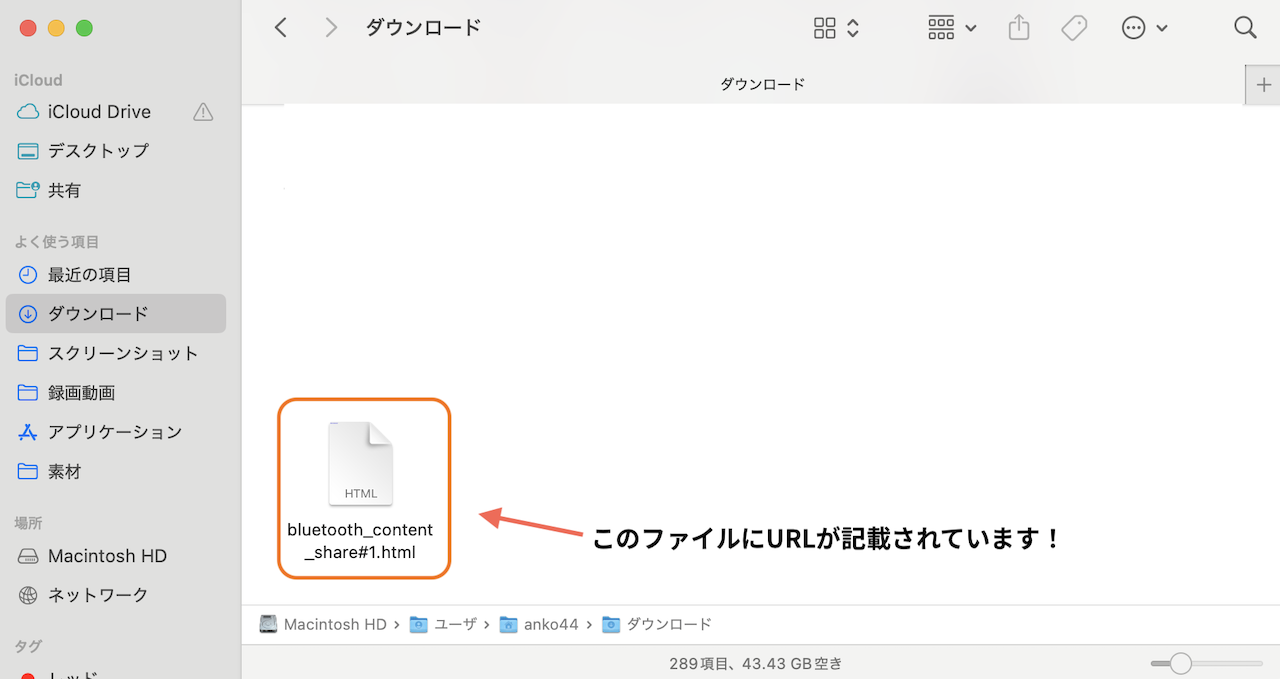This screenshot has height=679, width=1280.
Task: Adjust the icon size slider
Action: [x=1181, y=663]
